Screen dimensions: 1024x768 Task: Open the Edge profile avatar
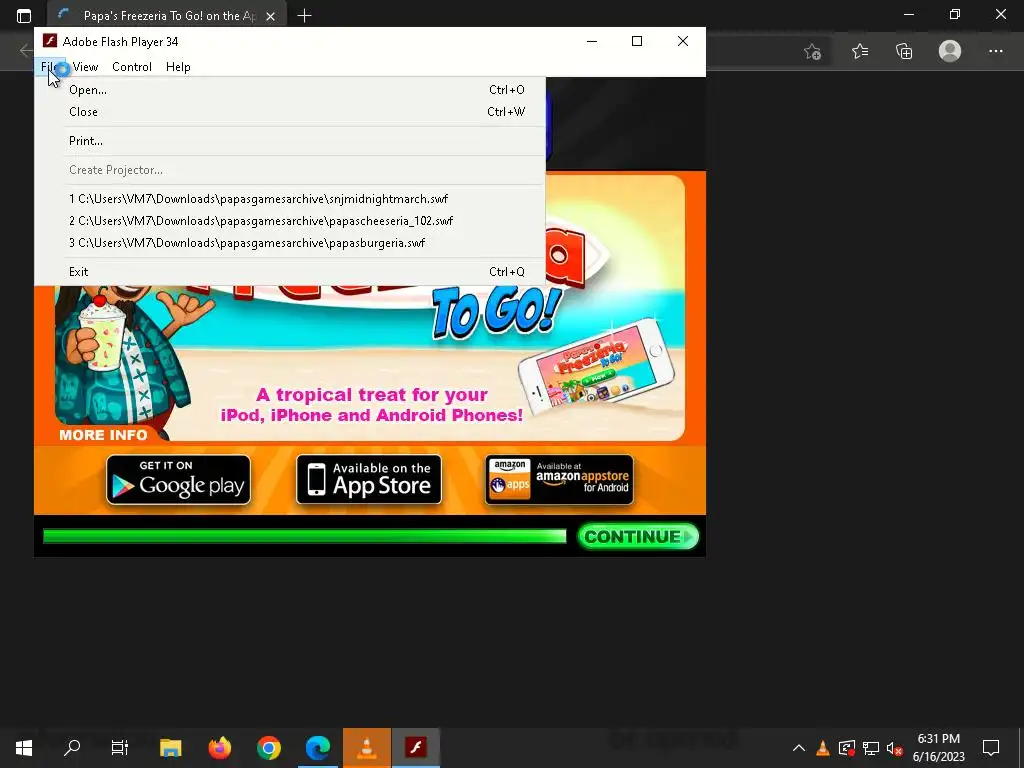950,51
